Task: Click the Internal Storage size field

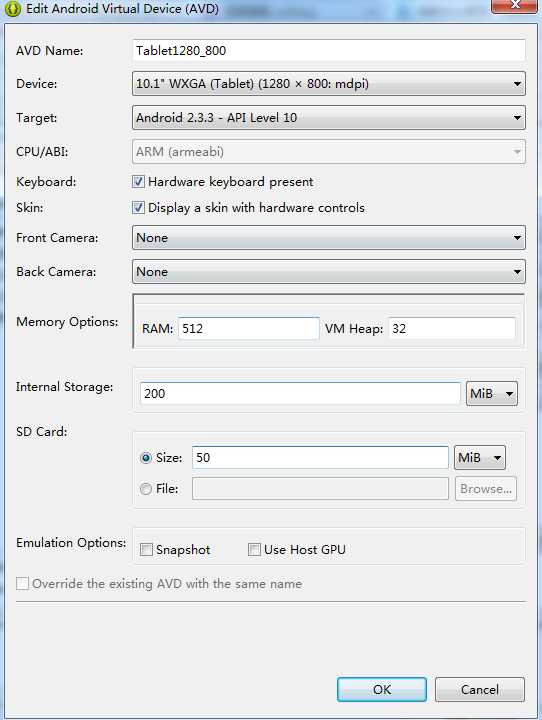Action: (x=299, y=394)
